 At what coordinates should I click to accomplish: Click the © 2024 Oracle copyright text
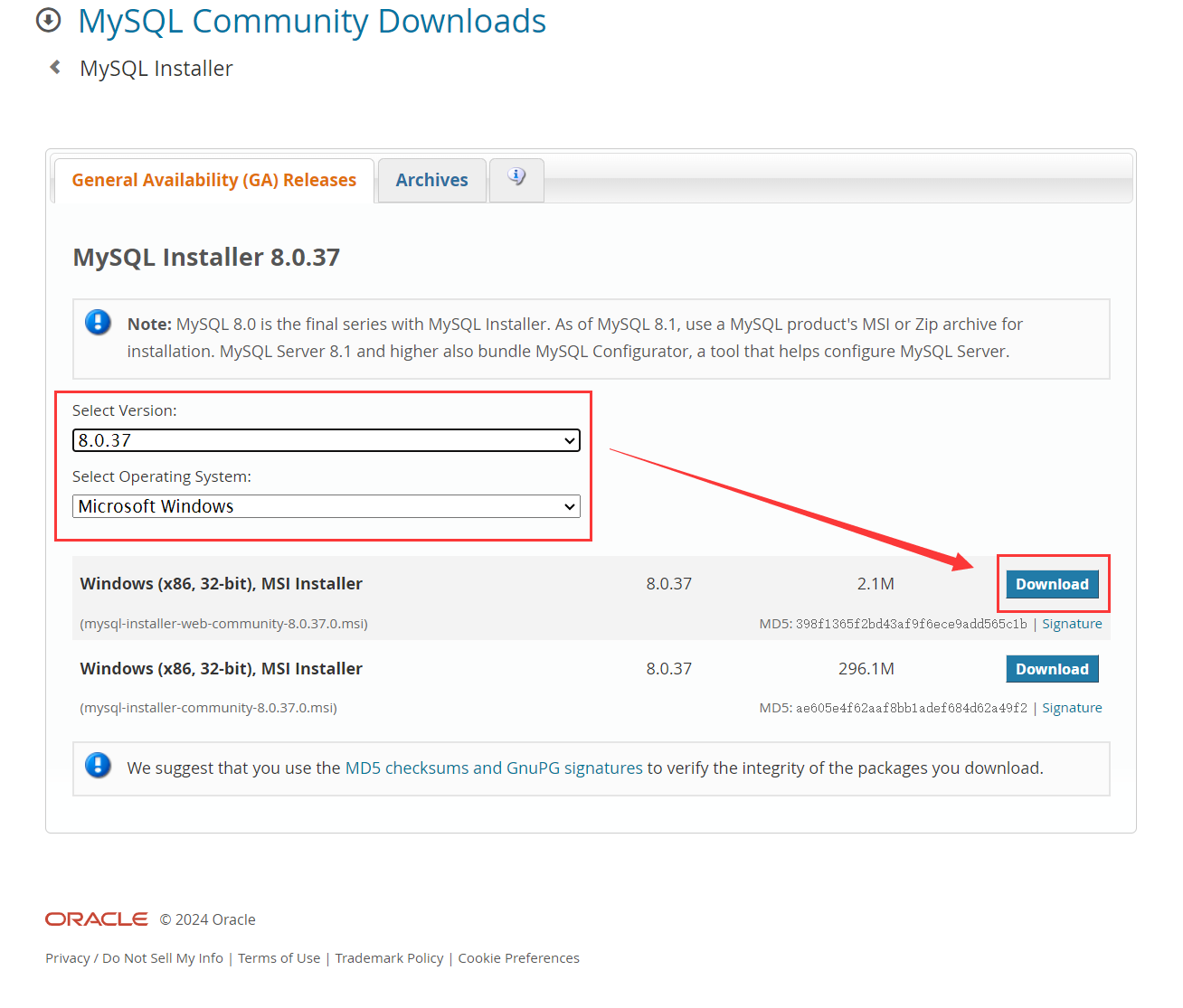pos(208,919)
